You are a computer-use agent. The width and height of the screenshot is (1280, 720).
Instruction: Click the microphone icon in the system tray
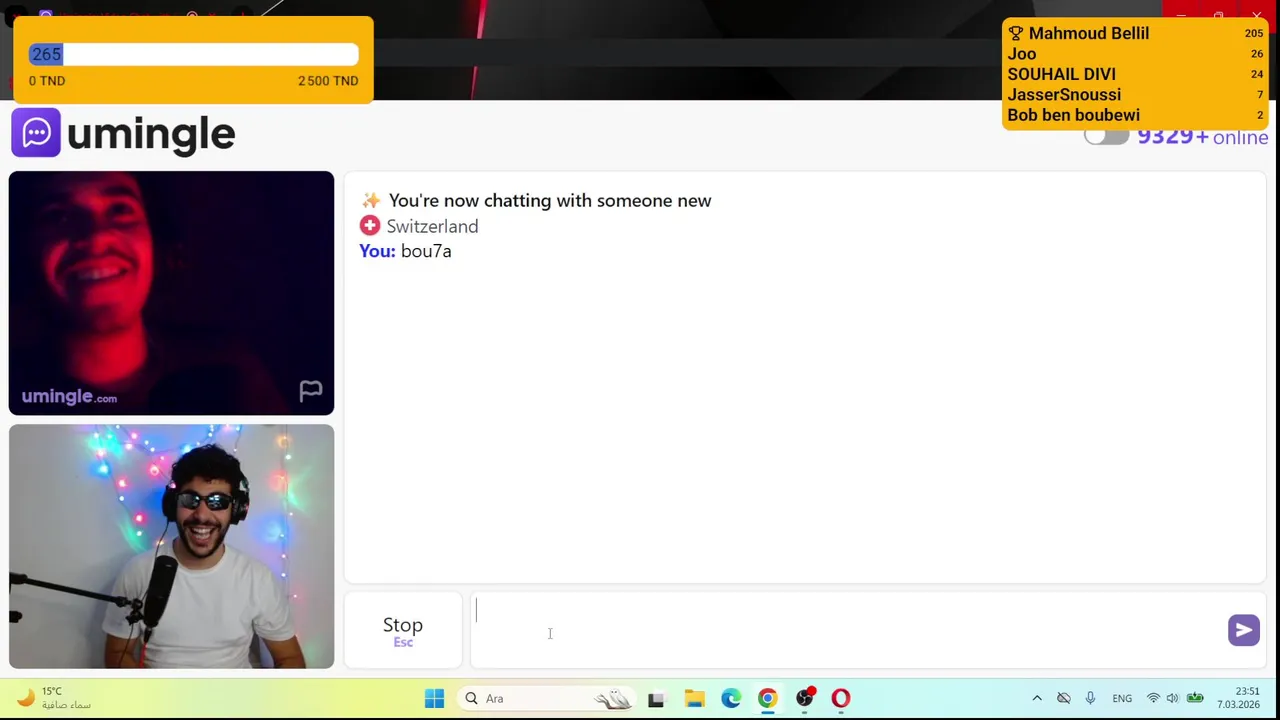(x=1090, y=698)
